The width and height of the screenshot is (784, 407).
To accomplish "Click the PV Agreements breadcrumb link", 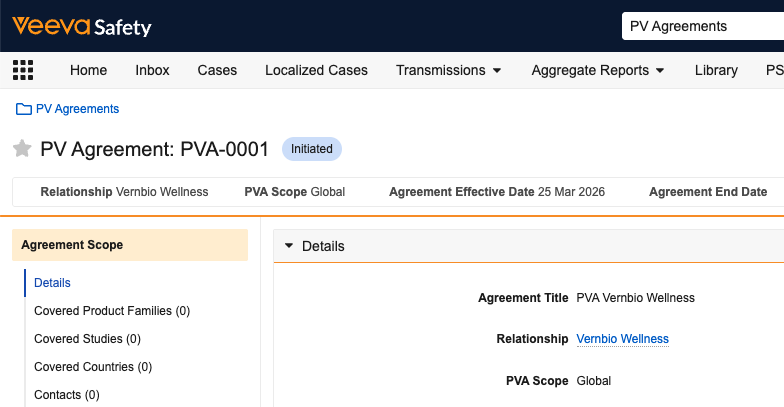I will 78,109.
